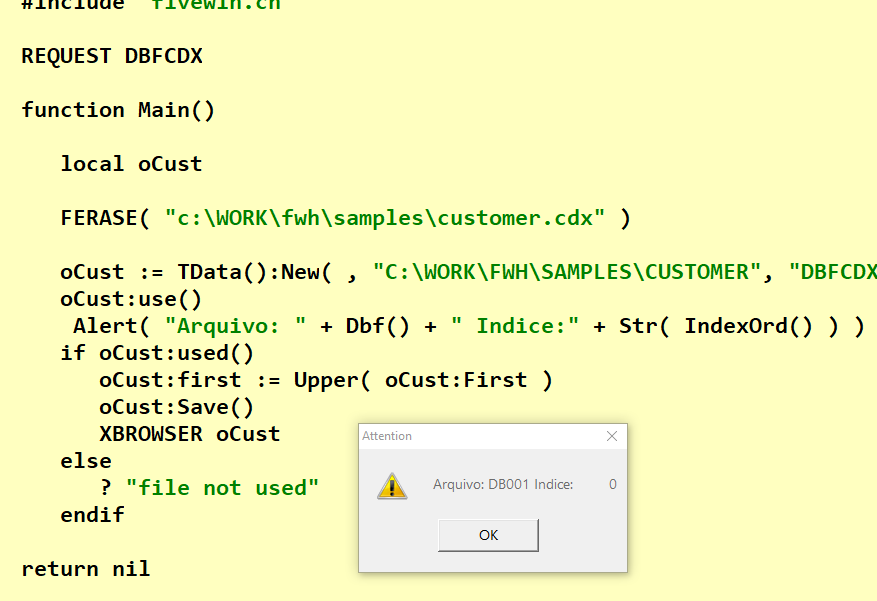The width and height of the screenshot is (877, 601).
Task: Click the 'XBROWSER oCust' line
Action: [x=190, y=434]
